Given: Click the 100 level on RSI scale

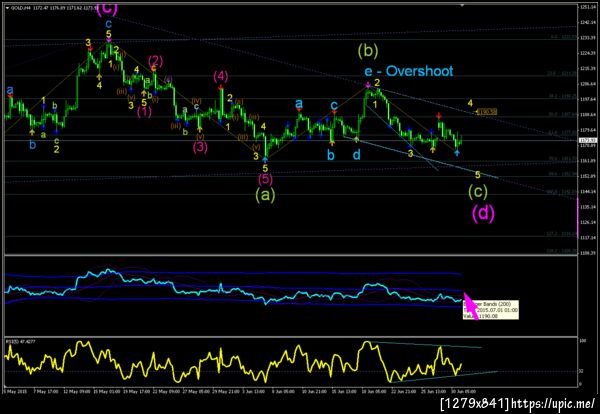Looking at the screenshot, I should pos(582,340).
